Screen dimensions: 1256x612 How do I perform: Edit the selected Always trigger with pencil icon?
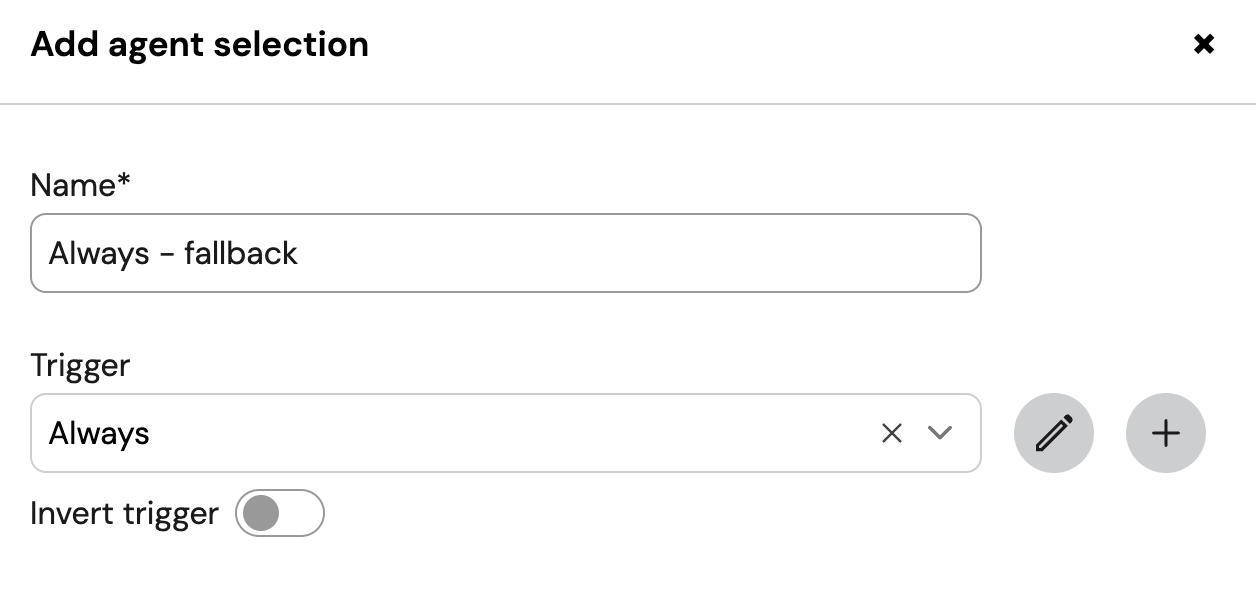pyautogui.click(x=1054, y=433)
